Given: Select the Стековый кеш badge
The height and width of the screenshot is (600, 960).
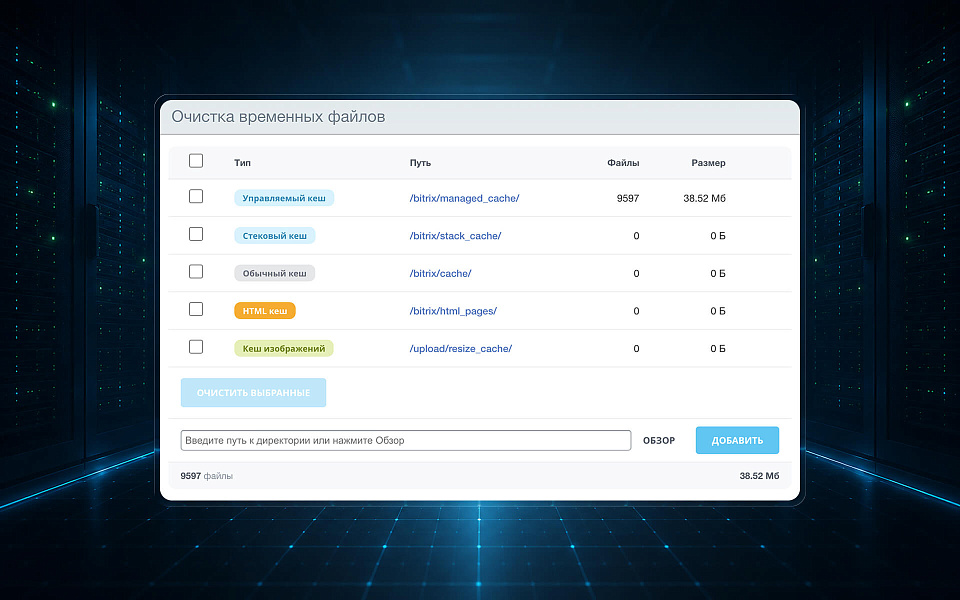Looking at the screenshot, I should (275, 236).
